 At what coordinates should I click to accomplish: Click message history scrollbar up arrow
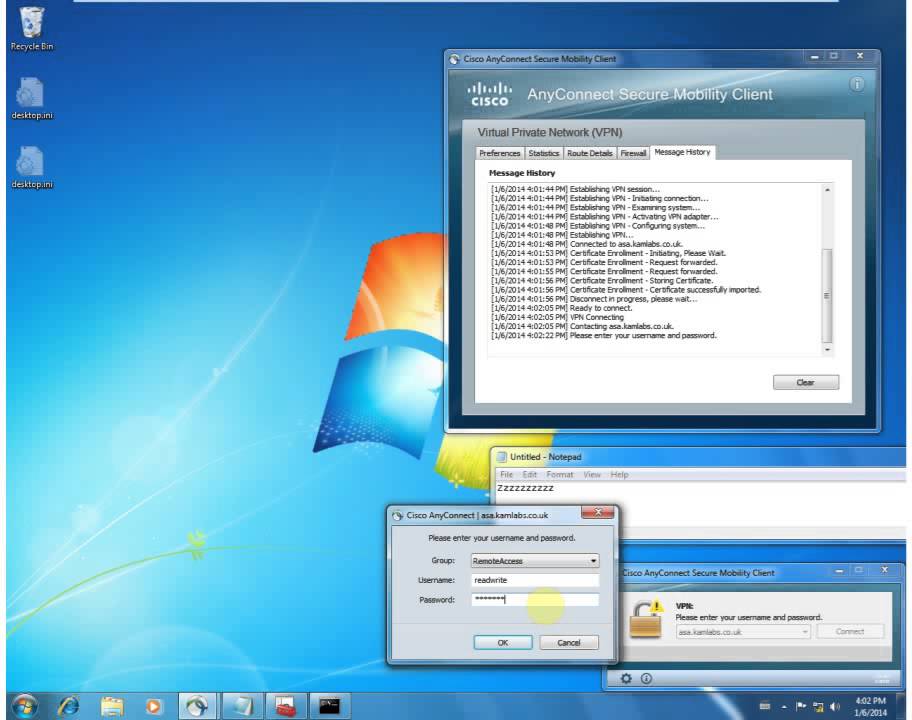point(827,190)
